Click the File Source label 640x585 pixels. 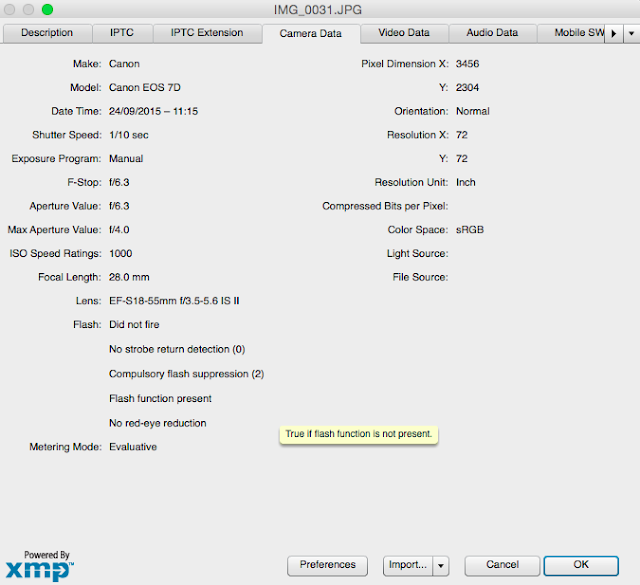click(x=420, y=277)
